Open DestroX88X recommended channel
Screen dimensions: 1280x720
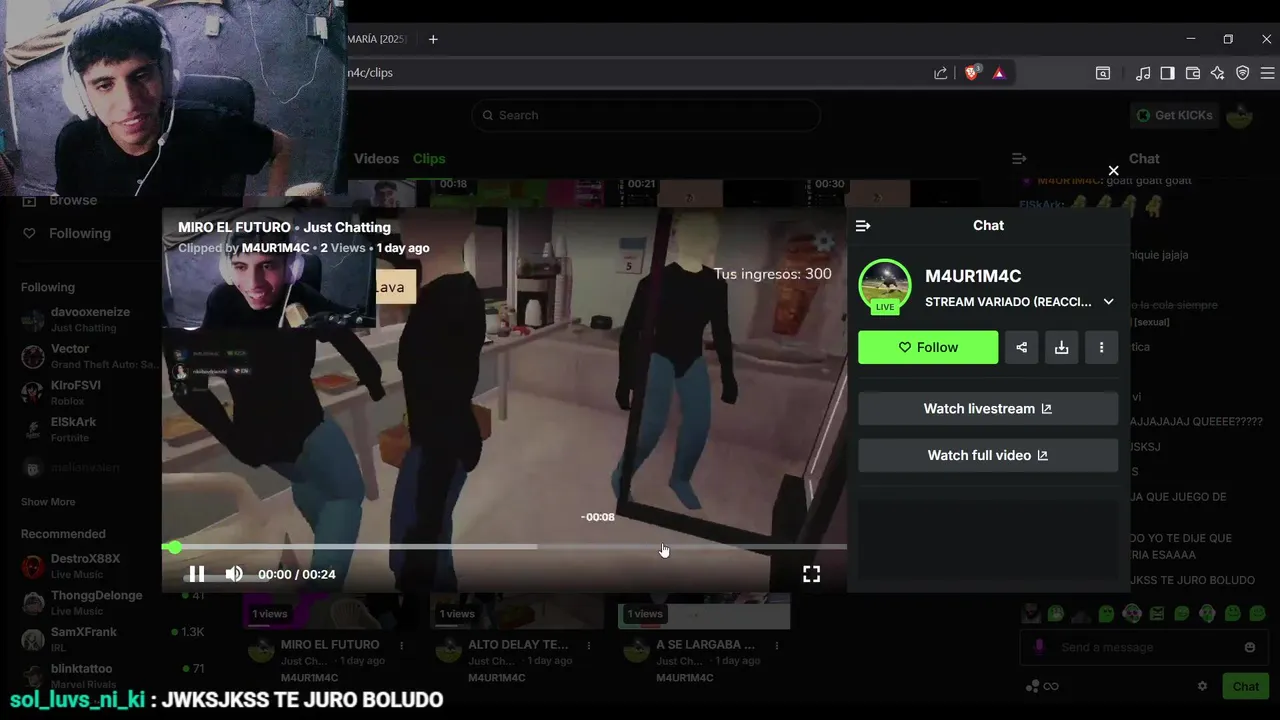[x=90, y=566]
